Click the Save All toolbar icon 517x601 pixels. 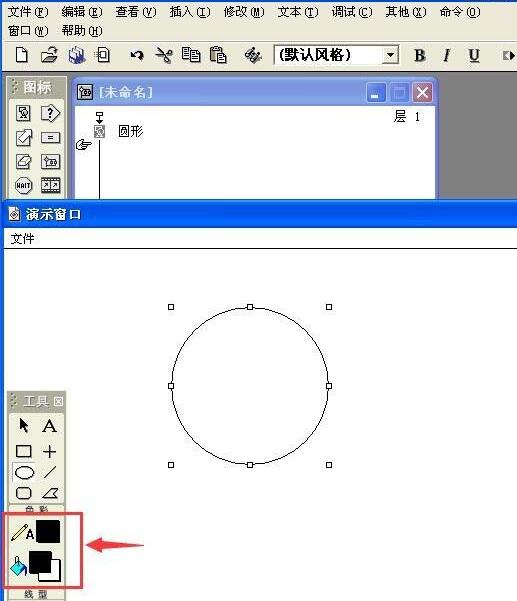[77, 55]
